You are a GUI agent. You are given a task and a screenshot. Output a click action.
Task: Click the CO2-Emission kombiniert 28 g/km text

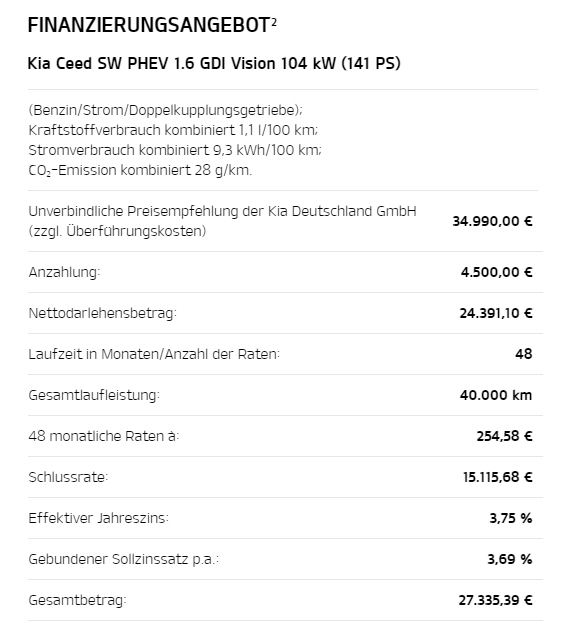click(x=140, y=170)
